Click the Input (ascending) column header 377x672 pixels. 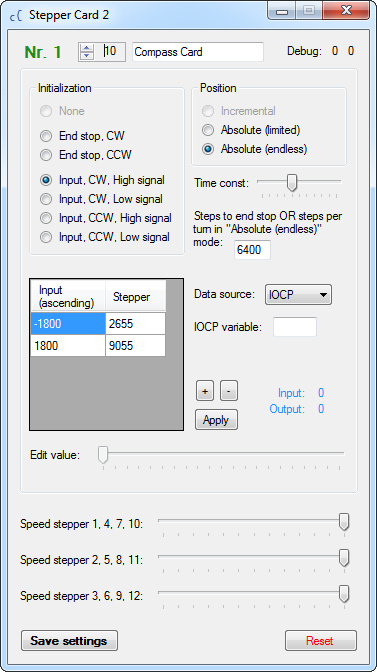coord(68,296)
